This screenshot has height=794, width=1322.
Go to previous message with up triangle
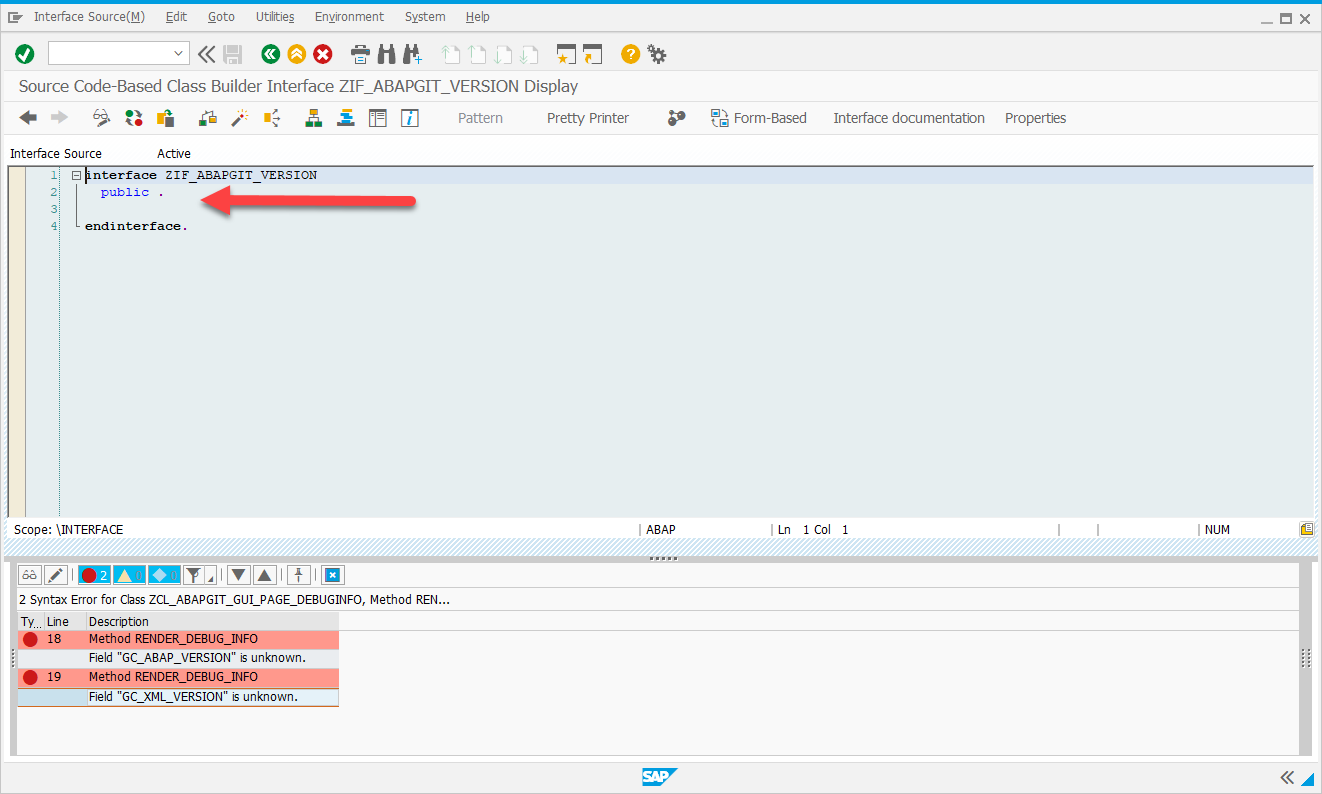264,575
